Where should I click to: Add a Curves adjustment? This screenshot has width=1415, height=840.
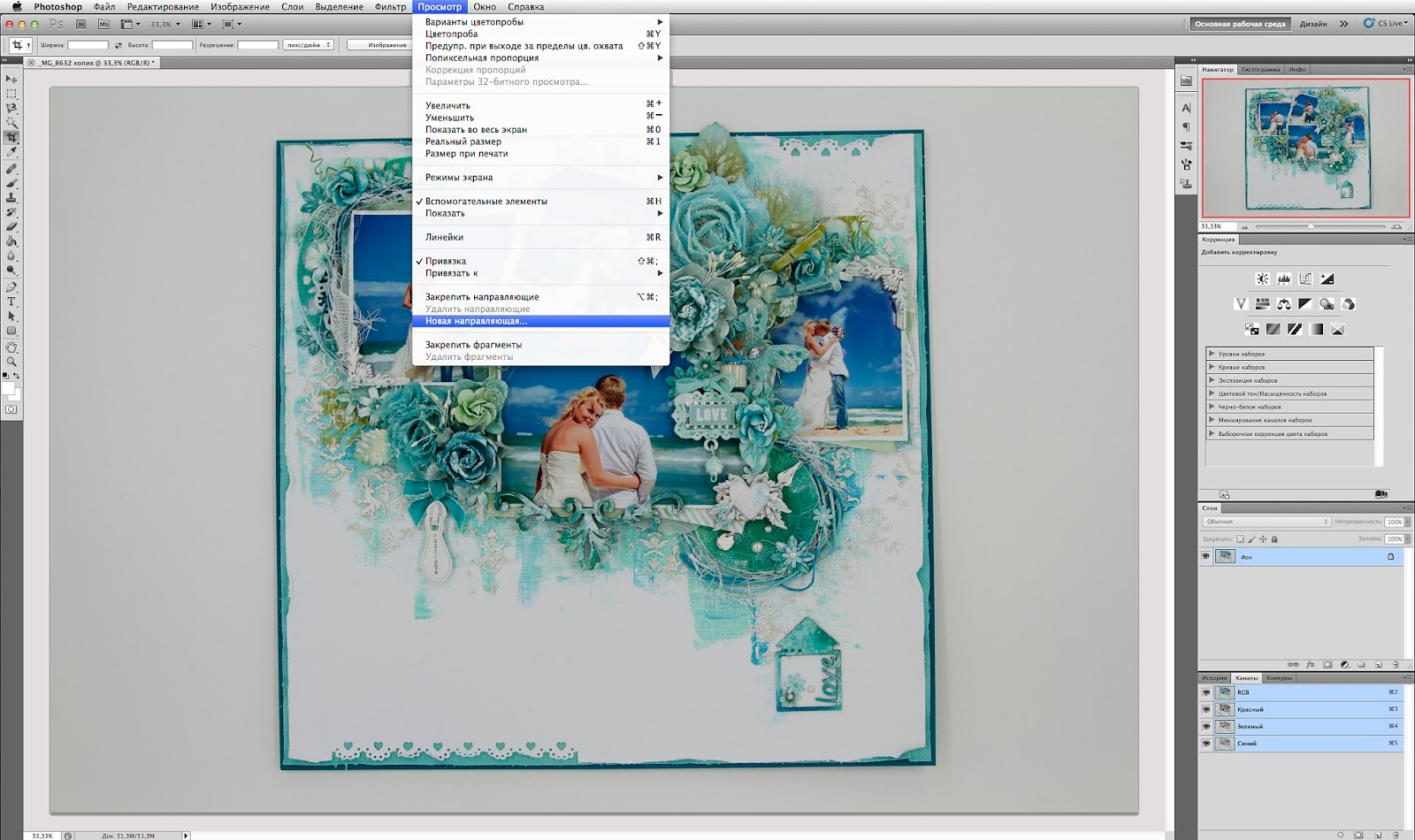tap(1305, 279)
